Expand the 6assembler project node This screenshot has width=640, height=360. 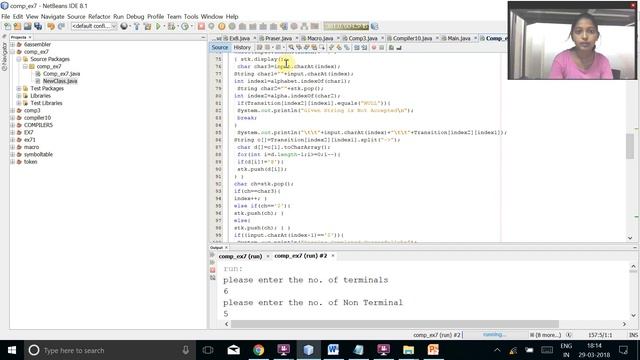[13, 44]
